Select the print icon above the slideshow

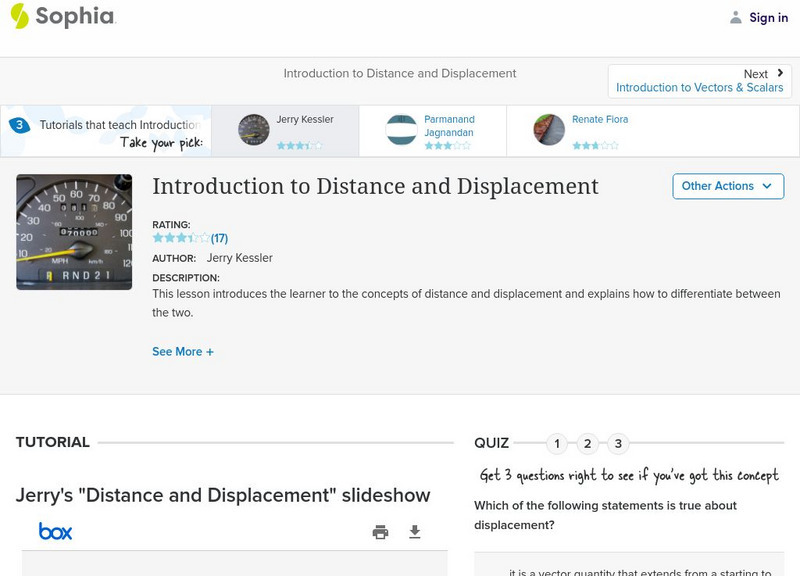click(x=380, y=532)
